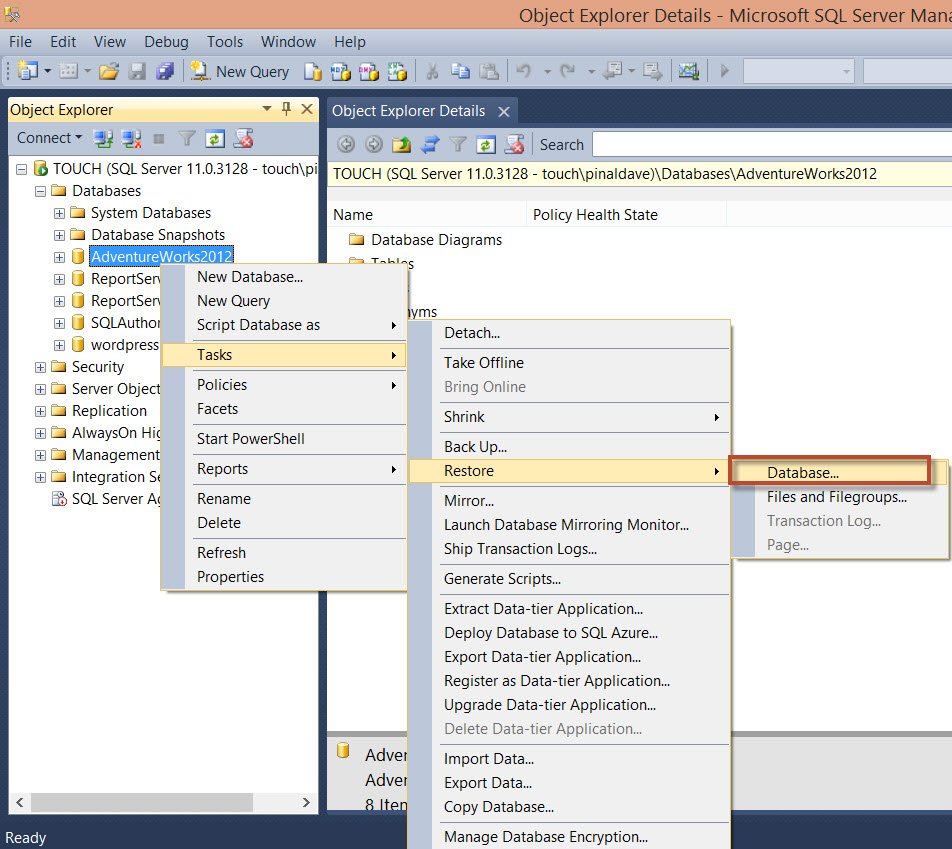The width and height of the screenshot is (952, 849).
Task: Expand the Replication folder node
Action: coord(41,411)
